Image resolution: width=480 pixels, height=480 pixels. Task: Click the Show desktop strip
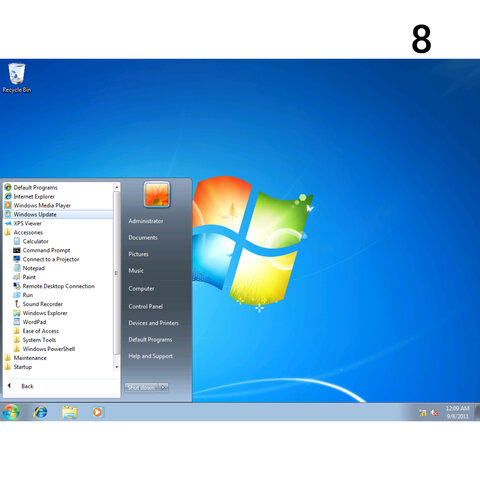point(477,412)
